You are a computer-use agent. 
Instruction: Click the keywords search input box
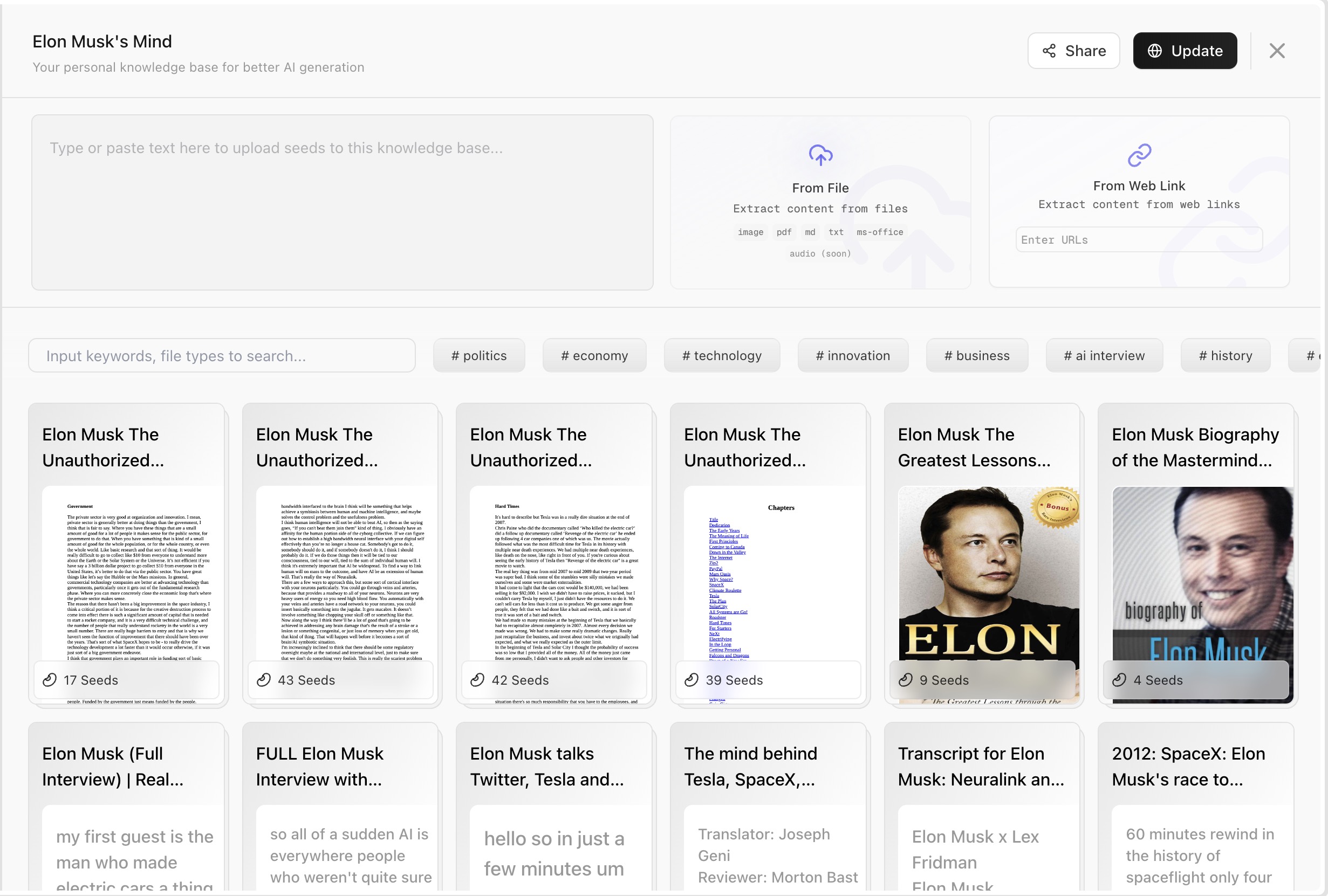click(222, 356)
